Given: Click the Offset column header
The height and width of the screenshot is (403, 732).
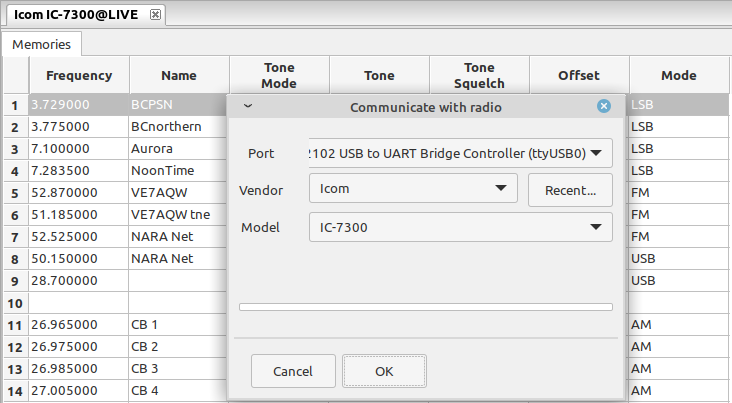Looking at the screenshot, I should click(x=579, y=75).
